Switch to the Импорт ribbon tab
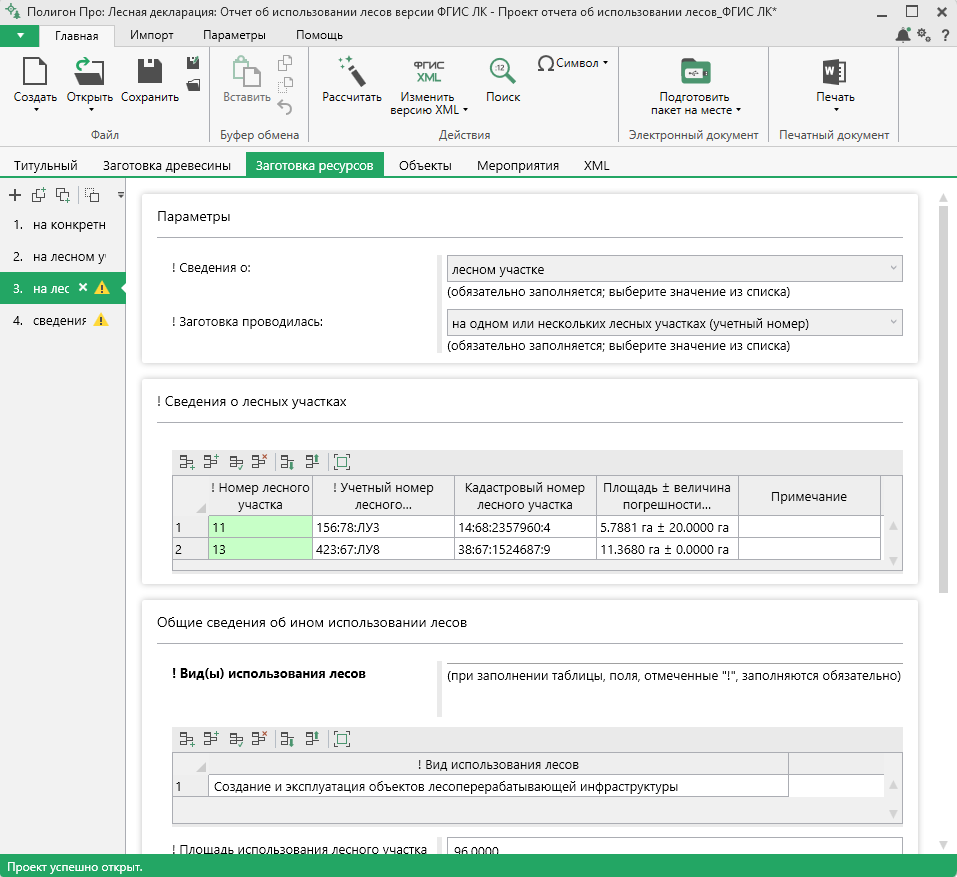This screenshot has width=957, height=877. coord(151,35)
